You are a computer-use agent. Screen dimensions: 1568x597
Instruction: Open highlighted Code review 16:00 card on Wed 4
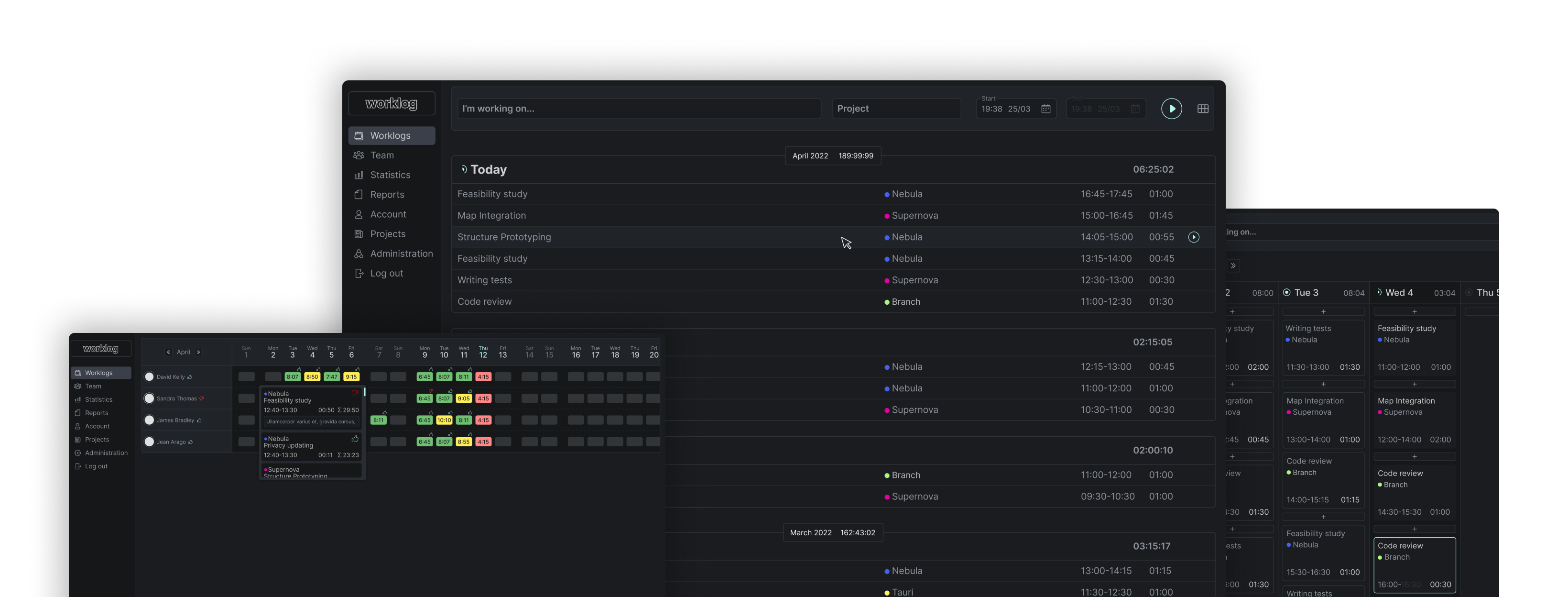pyautogui.click(x=1415, y=565)
